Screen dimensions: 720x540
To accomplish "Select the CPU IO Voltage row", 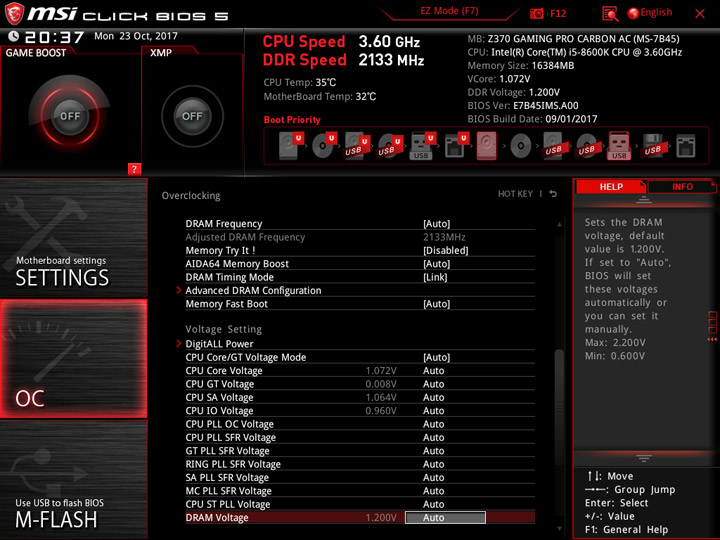I will pyautogui.click(x=360, y=411).
